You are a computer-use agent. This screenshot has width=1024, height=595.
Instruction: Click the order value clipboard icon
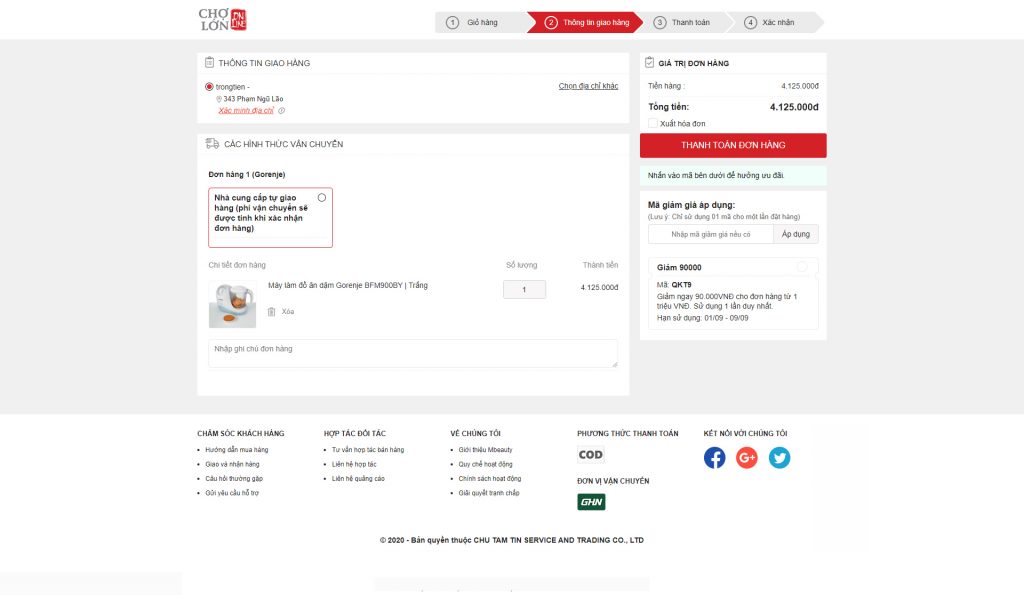pos(649,63)
